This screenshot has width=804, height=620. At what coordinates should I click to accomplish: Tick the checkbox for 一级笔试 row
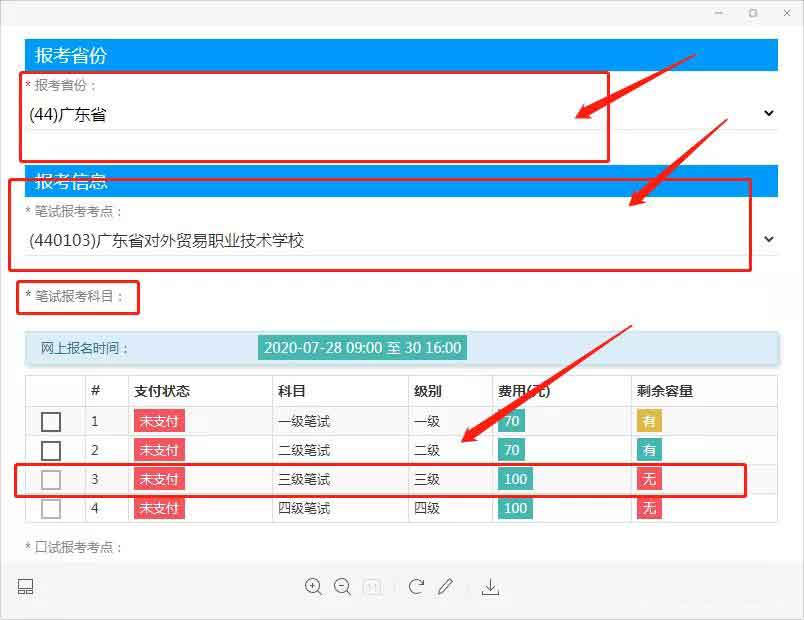pyautogui.click(x=51, y=422)
